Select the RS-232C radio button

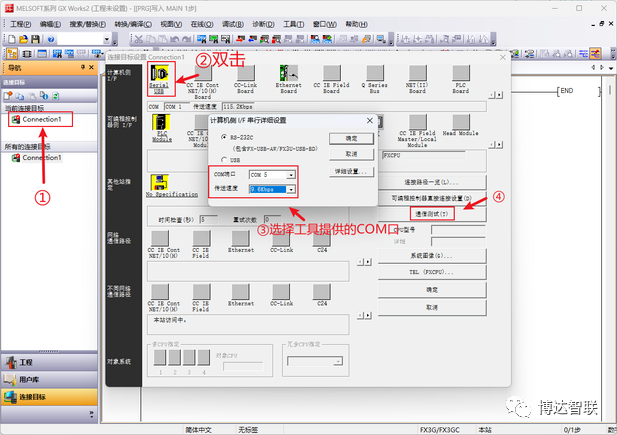pos(224,137)
